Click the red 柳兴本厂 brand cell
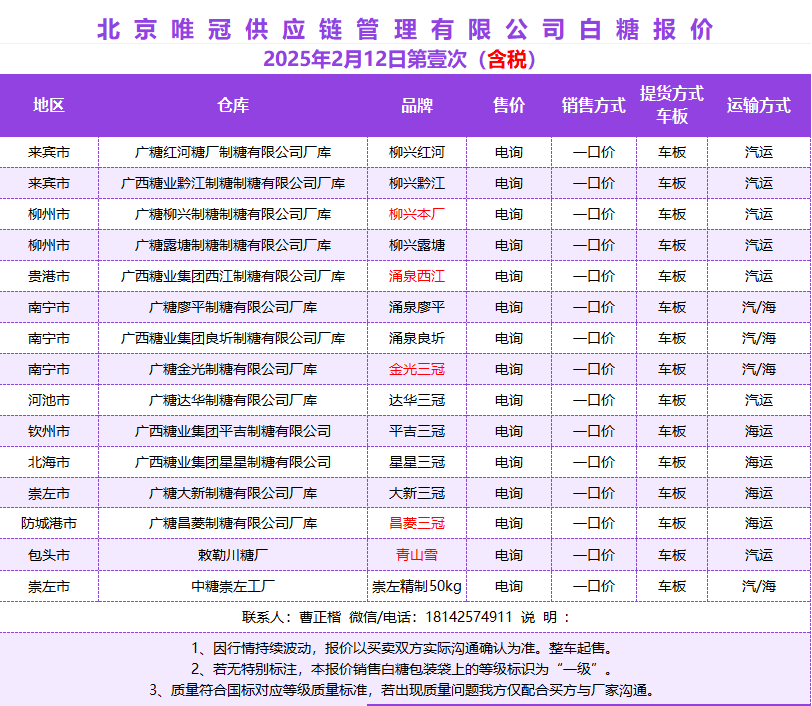 point(417,214)
